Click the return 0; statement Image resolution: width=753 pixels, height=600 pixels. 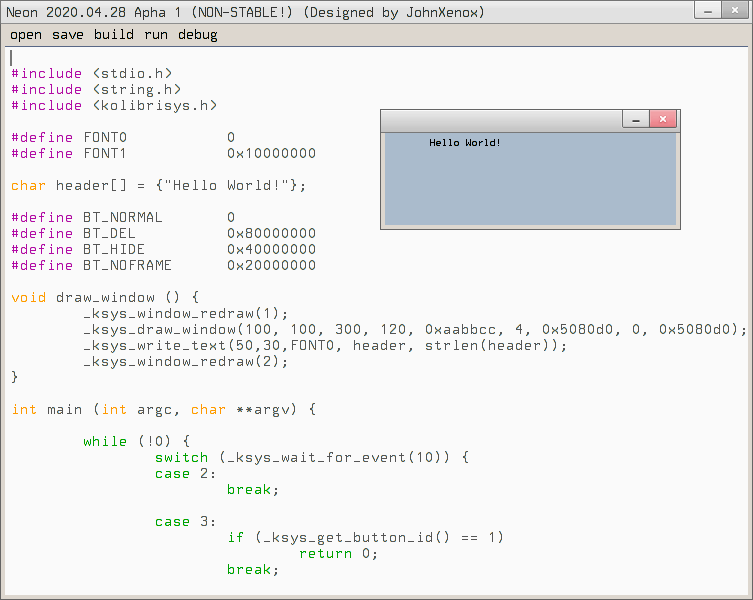coord(338,554)
